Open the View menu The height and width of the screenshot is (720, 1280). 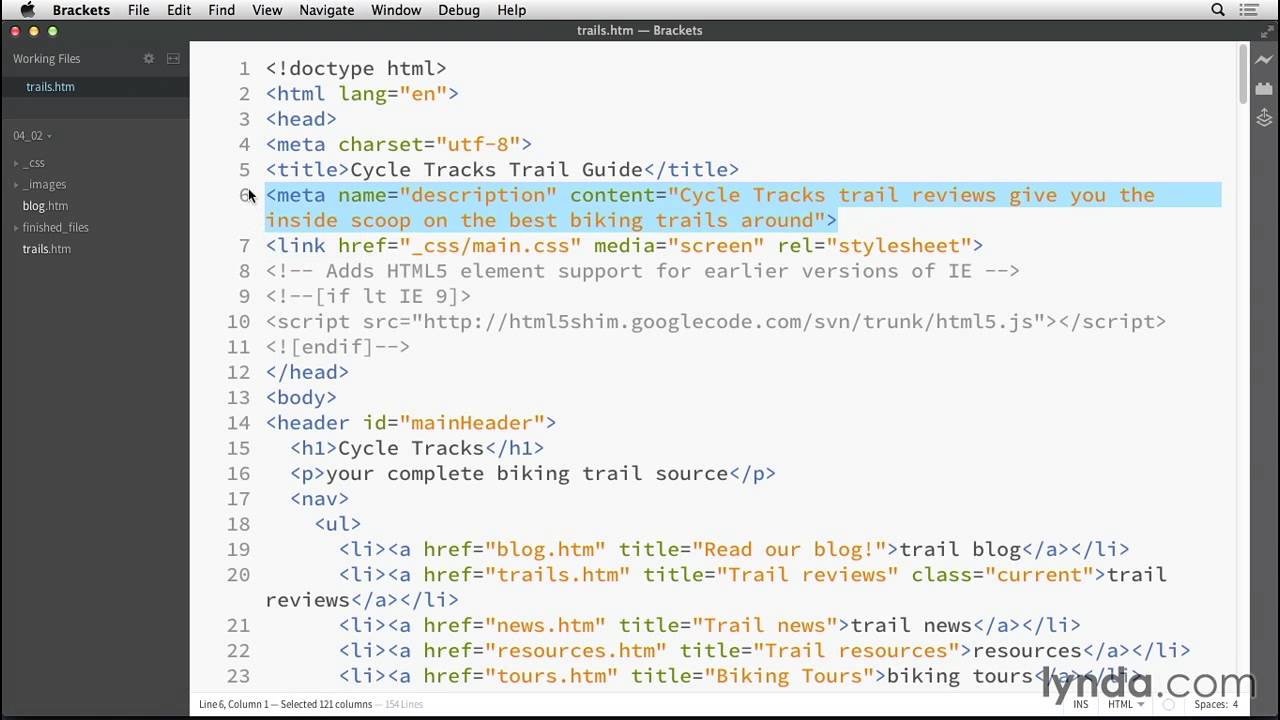click(267, 10)
